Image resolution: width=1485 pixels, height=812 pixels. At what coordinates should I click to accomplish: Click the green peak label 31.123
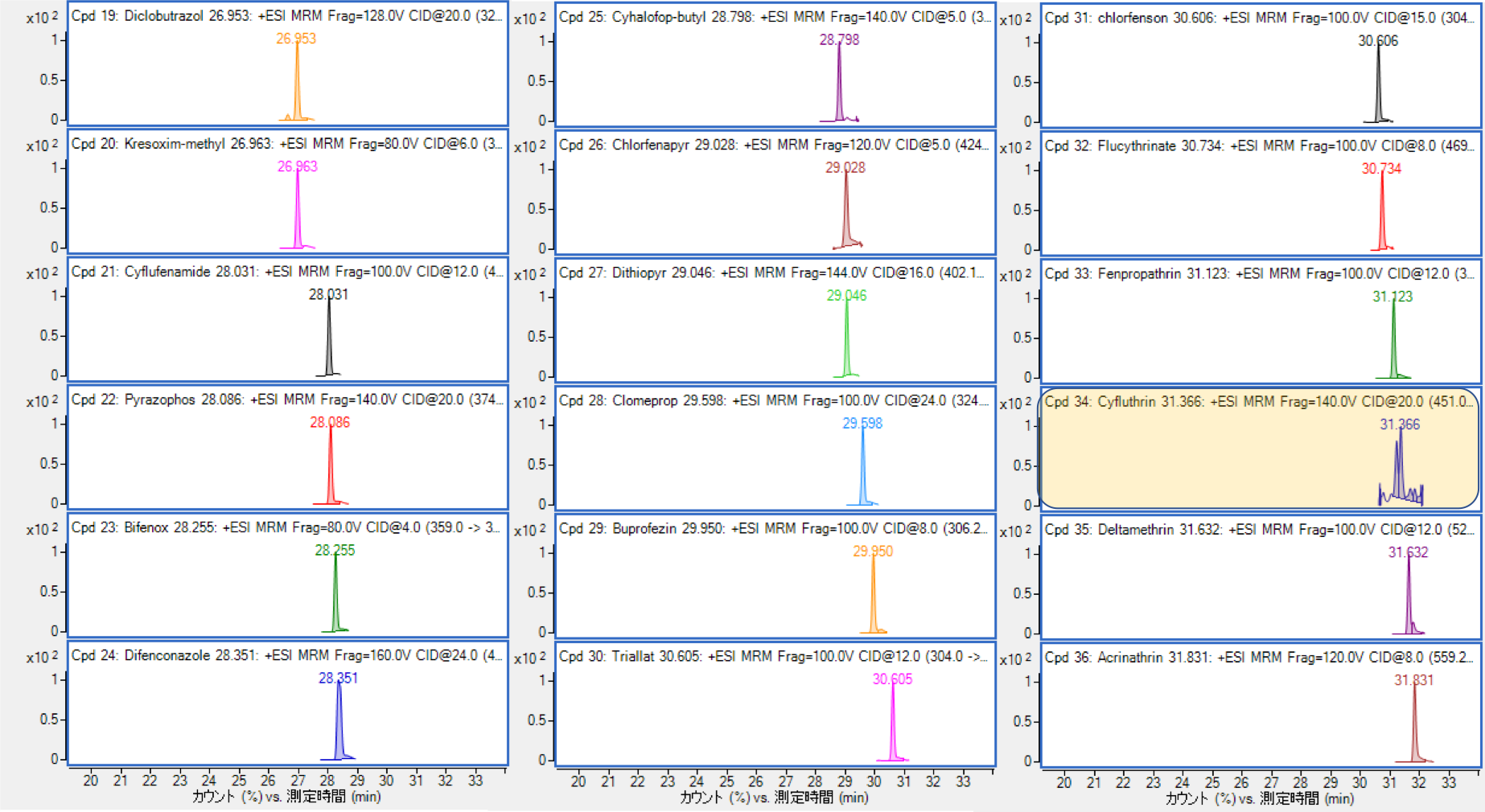tap(1392, 296)
